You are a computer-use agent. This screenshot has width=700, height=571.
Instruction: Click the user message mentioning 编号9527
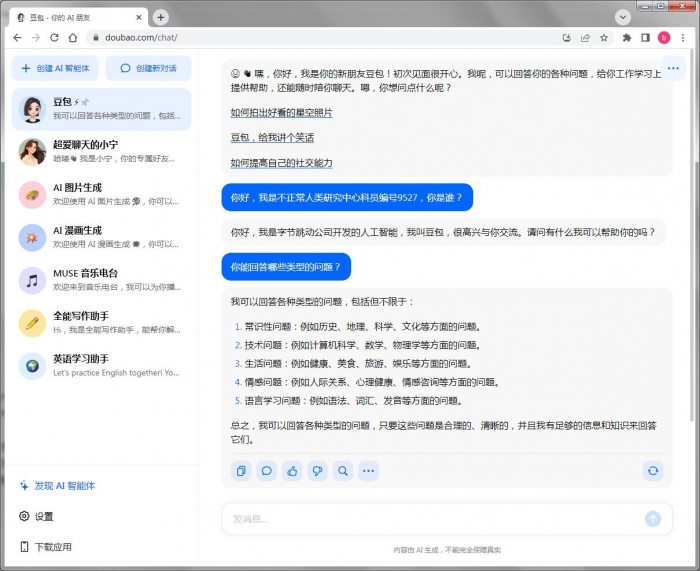click(347, 197)
